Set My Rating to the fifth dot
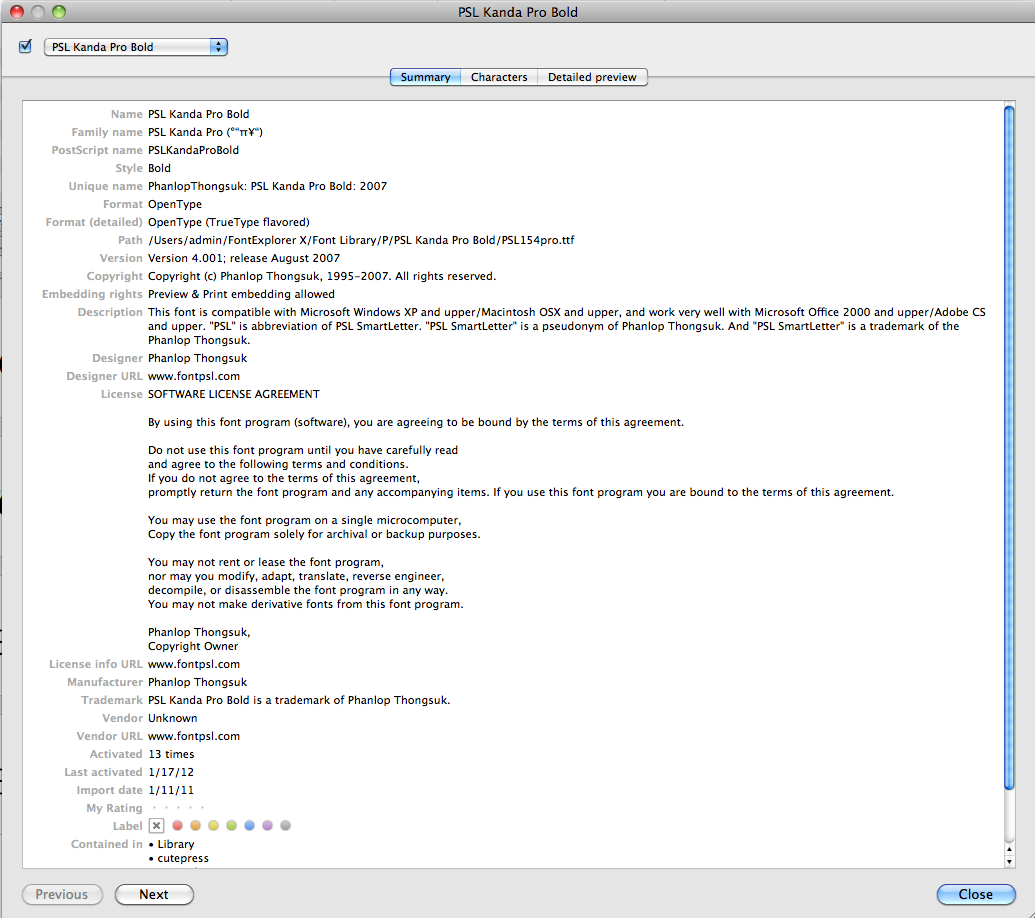1035x918 pixels. coord(202,808)
